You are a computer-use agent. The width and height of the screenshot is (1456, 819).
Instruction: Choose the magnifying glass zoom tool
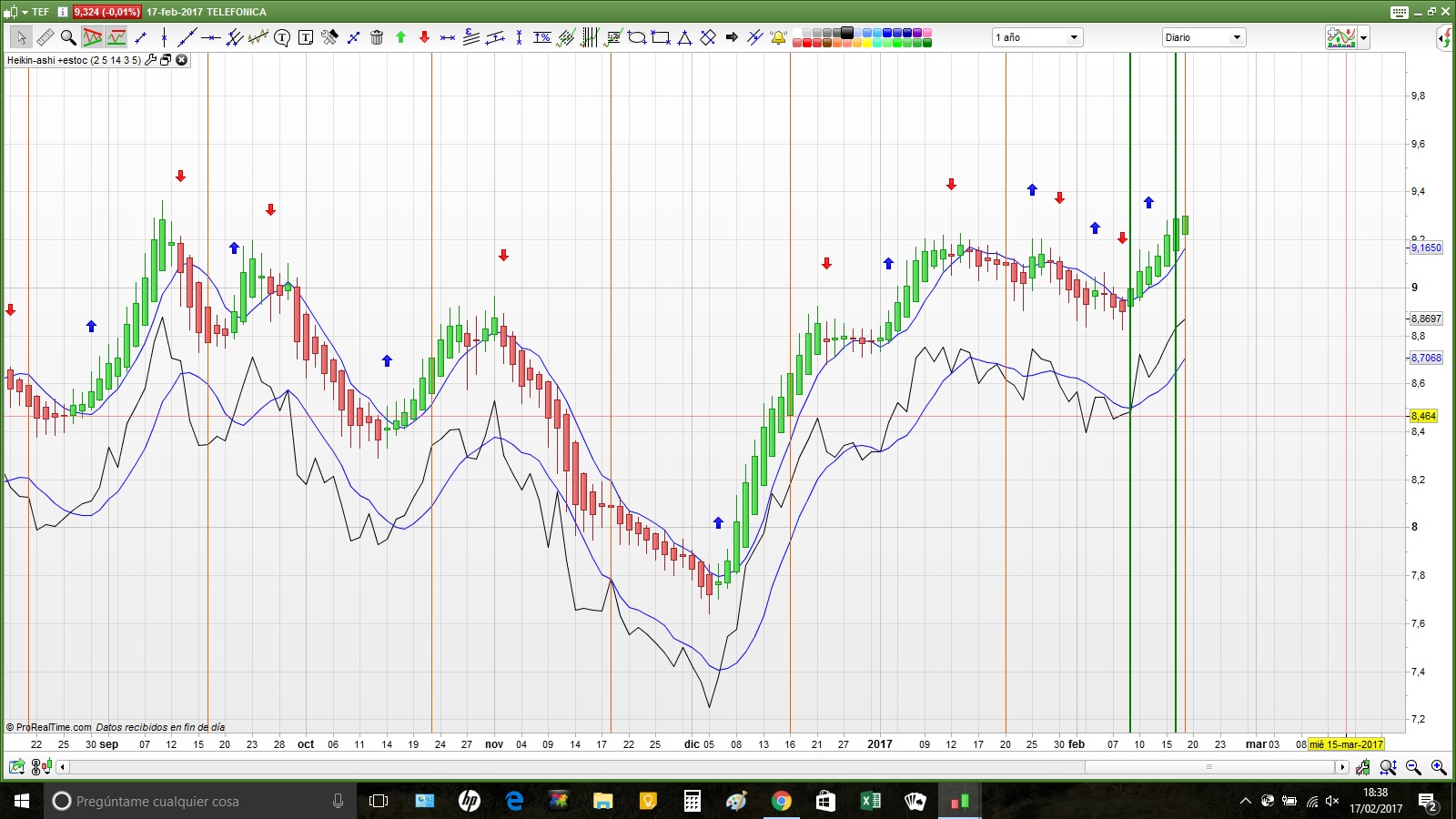click(68, 37)
